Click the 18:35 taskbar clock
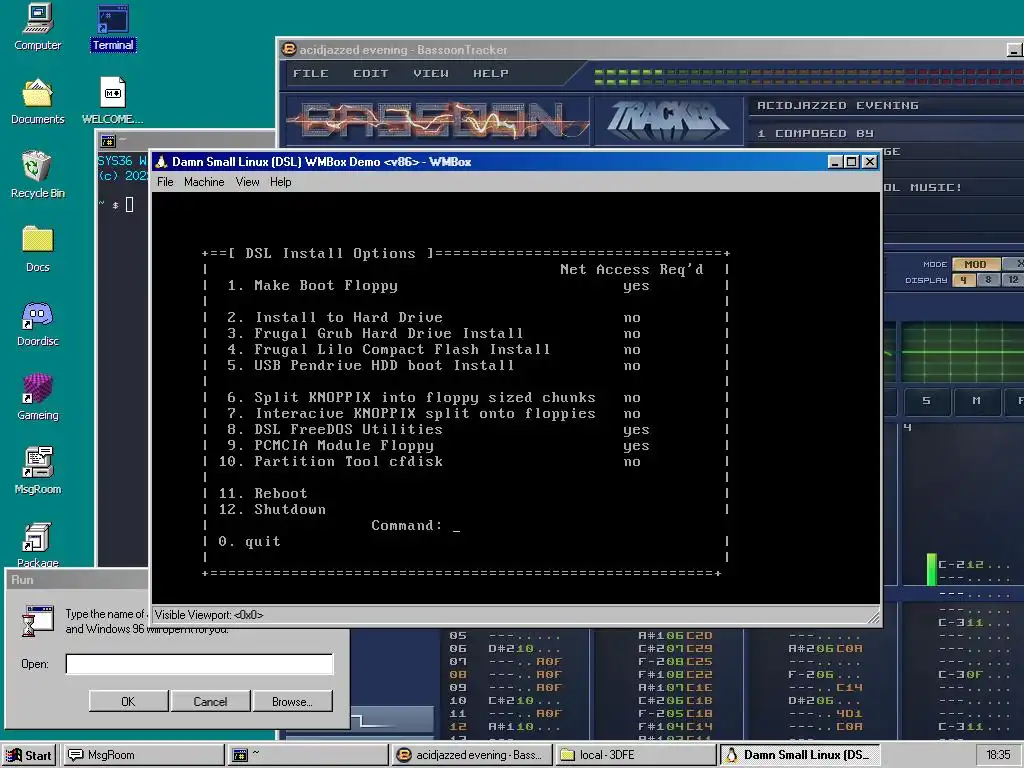Screen dimensions: 1024x768 (998, 755)
